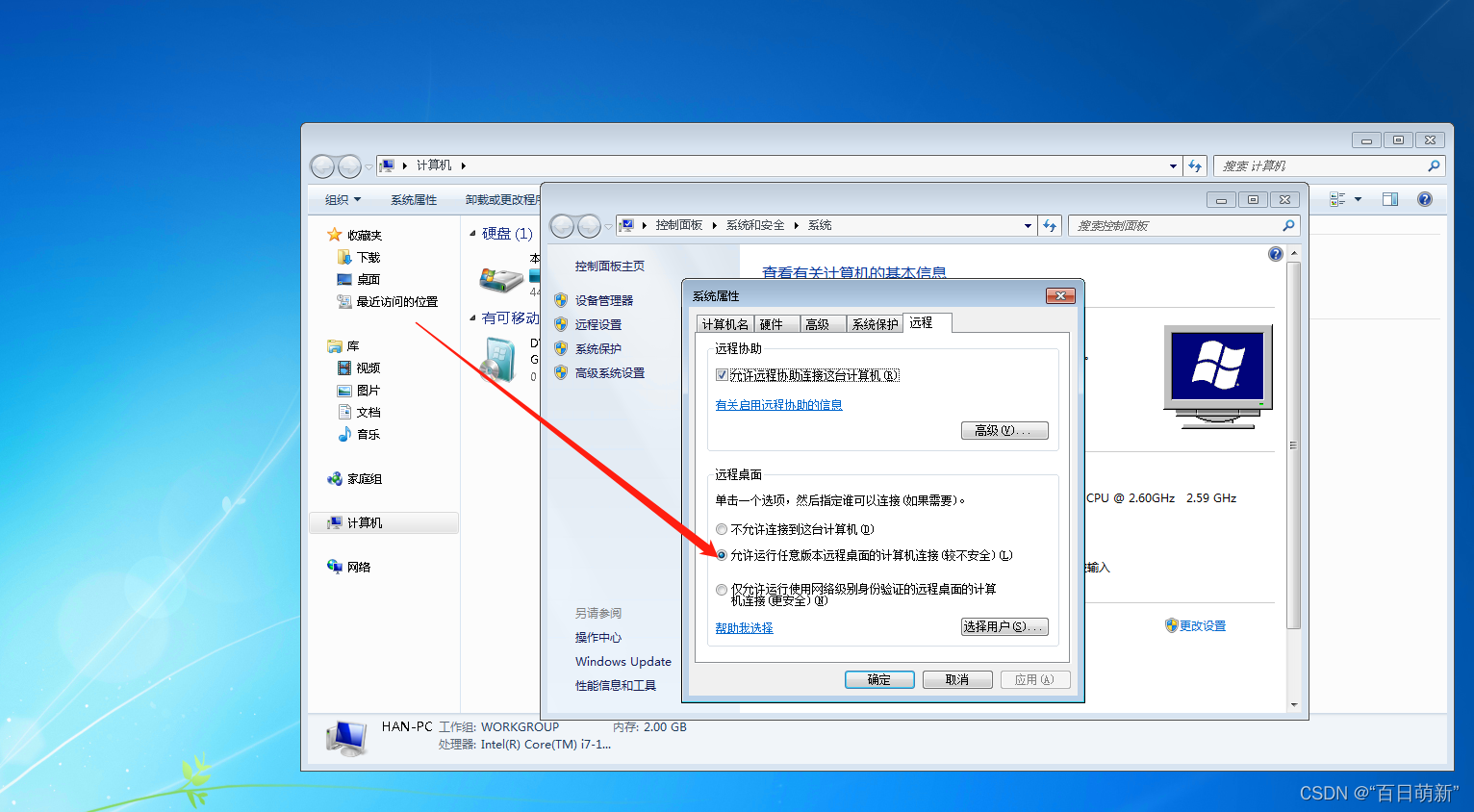Switch to the System Protection (系统保护) tab
The image size is (1474, 812).
click(875, 324)
